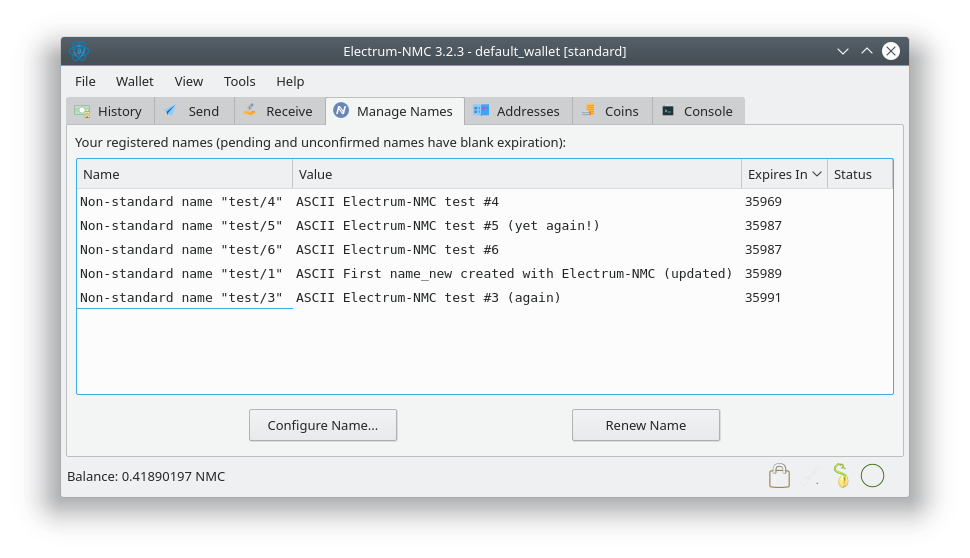The width and height of the screenshot is (970, 558).
Task: Sort by the Expires In column
Action: [x=784, y=174]
